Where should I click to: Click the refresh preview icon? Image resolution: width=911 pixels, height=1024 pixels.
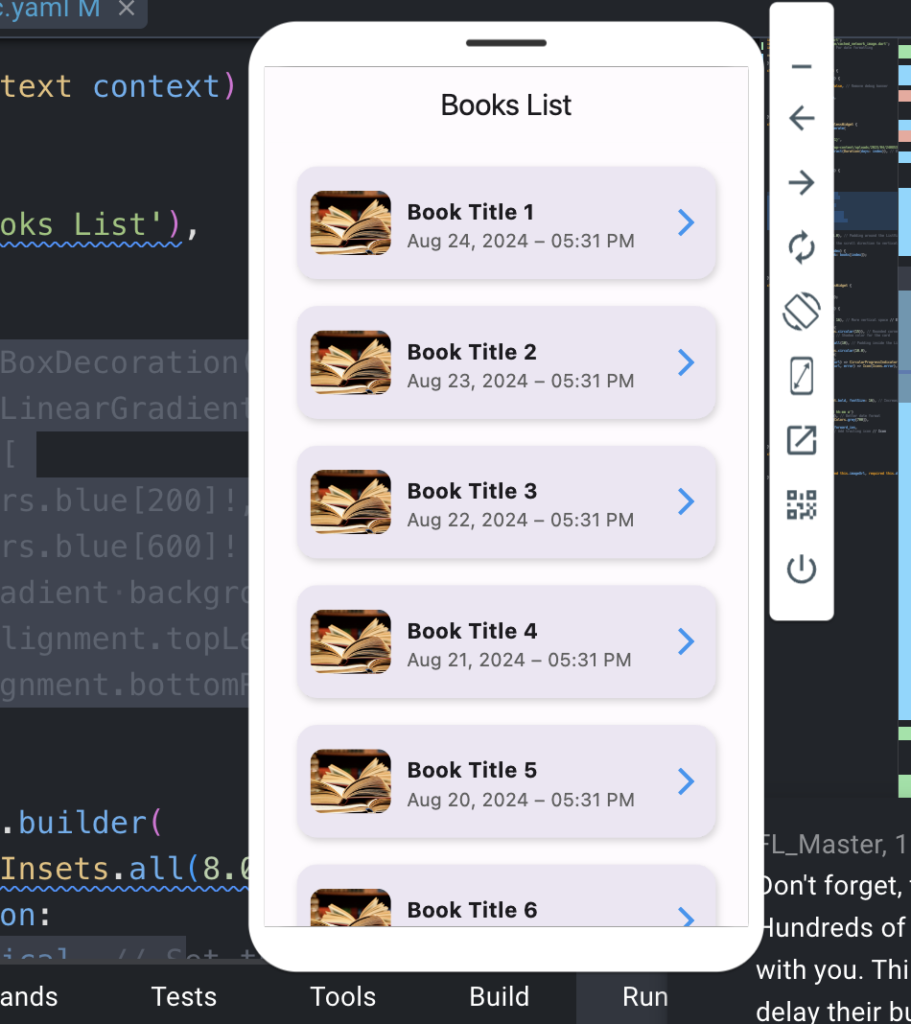[801, 247]
